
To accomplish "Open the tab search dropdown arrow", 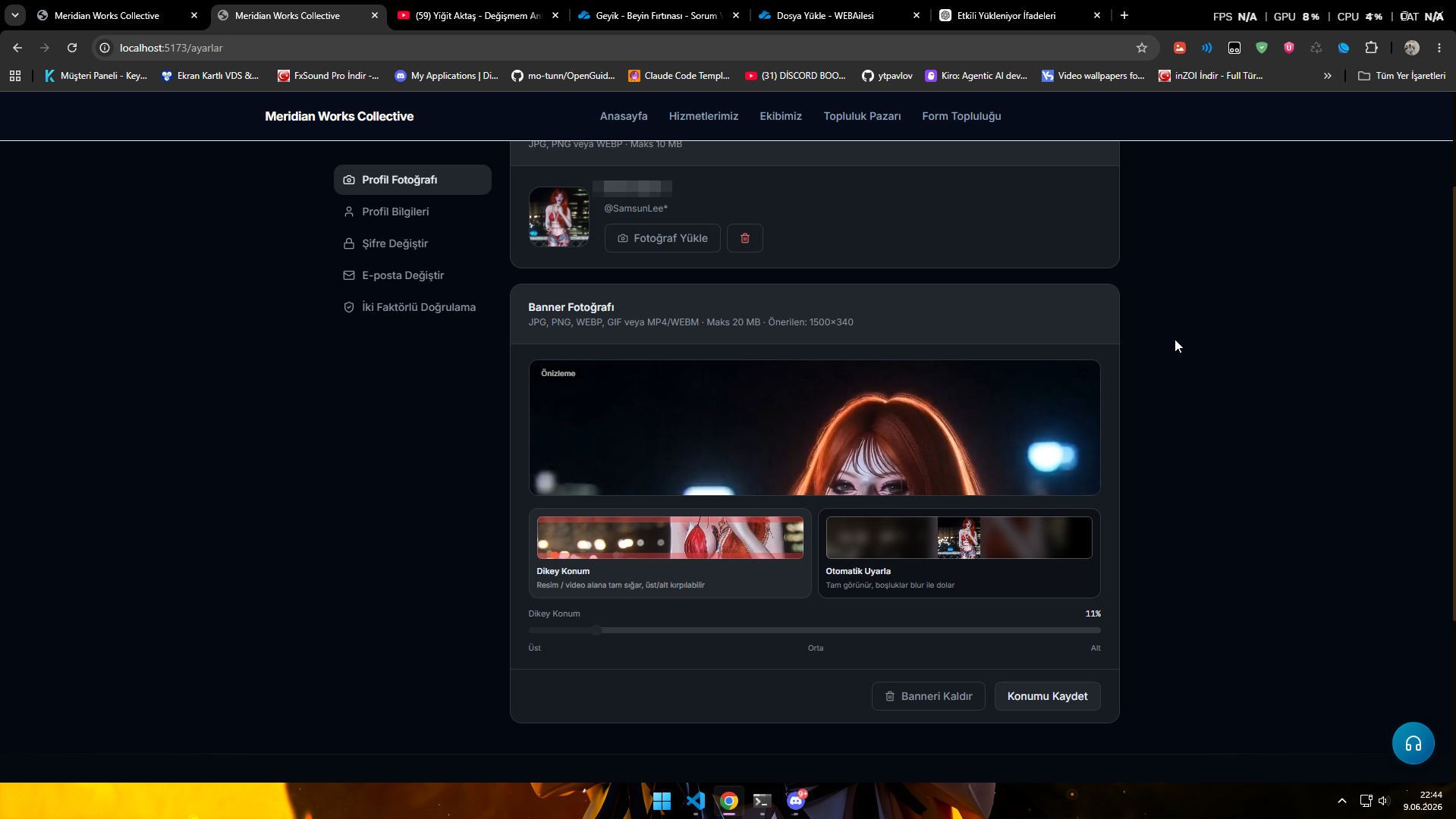I will 15,15.
